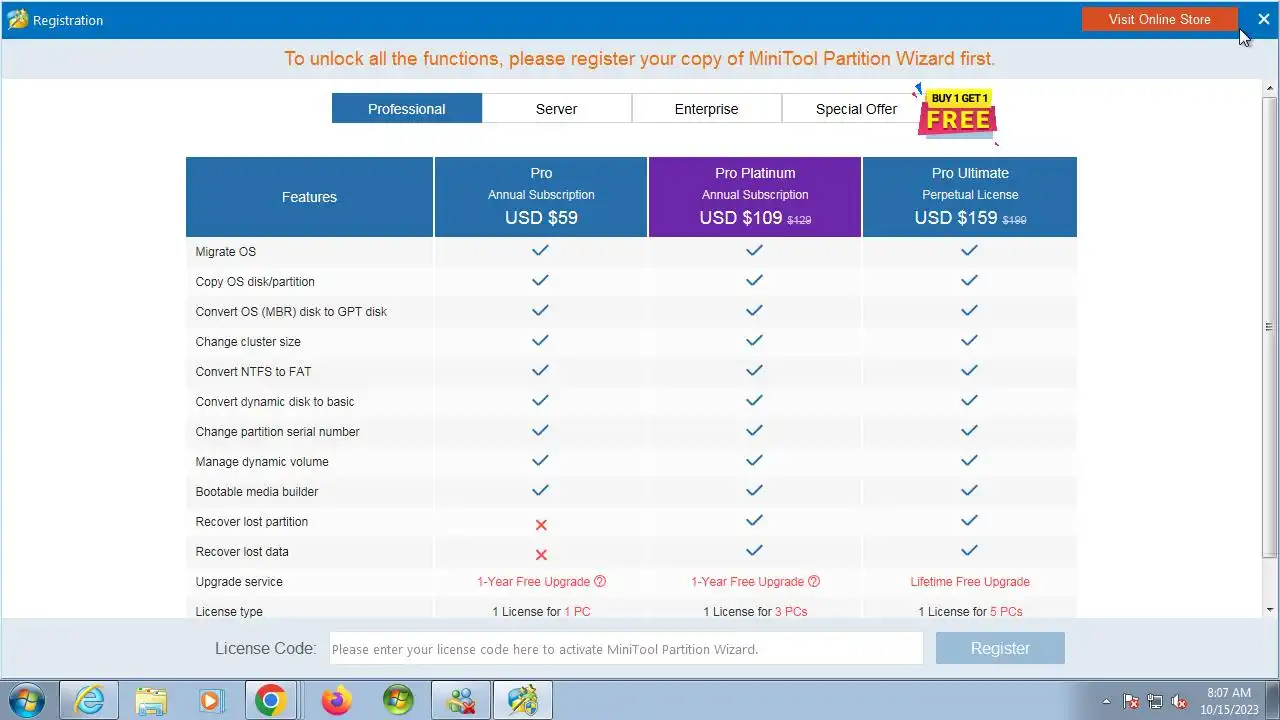Click red X for Recover lost data in Pro
1280x720 pixels.
(x=541, y=554)
